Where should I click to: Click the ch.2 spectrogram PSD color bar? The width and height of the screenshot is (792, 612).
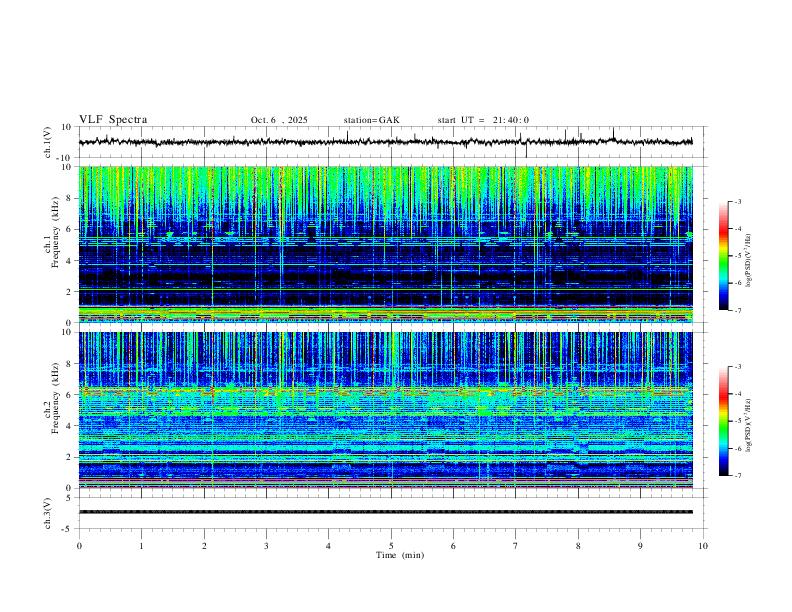724,421
